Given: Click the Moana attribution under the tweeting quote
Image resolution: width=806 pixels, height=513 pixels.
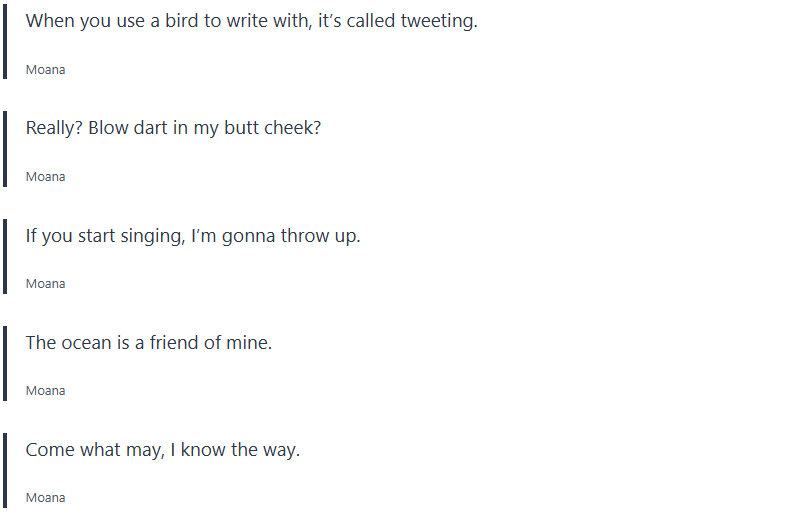Looking at the screenshot, I should point(45,70).
